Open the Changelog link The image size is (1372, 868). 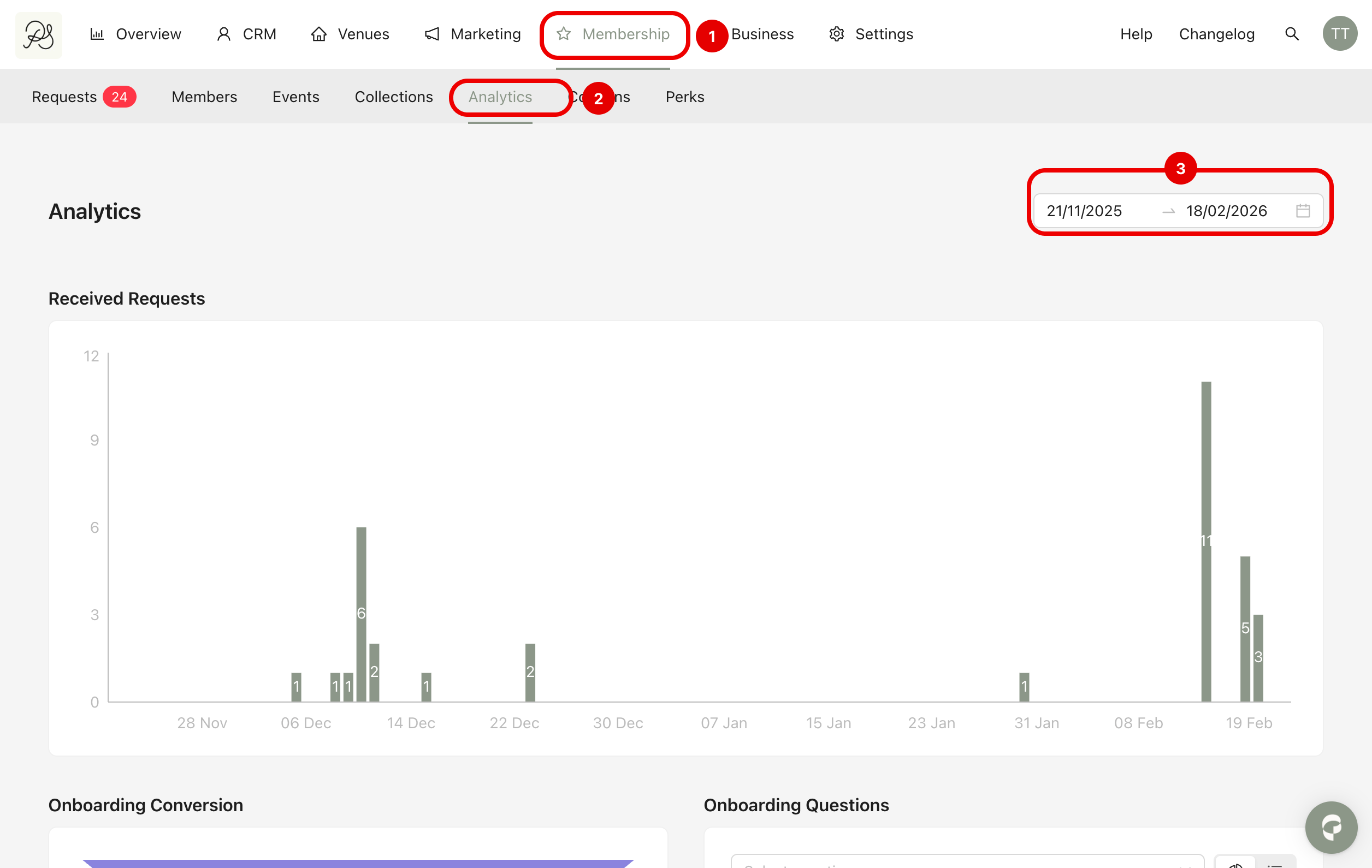point(1216,34)
